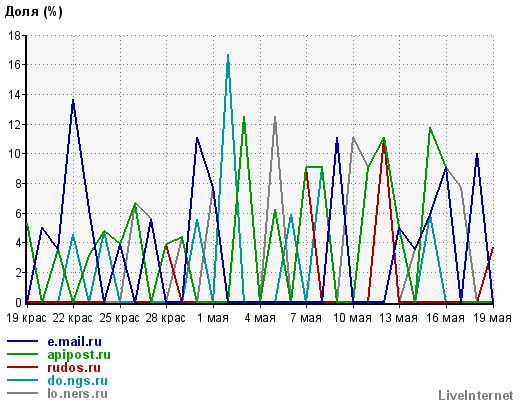Screen dimensions: 520x405
Task: Open the do.ngs.ru legend entry
Action: pyautogui.click(x=77, y=381)
